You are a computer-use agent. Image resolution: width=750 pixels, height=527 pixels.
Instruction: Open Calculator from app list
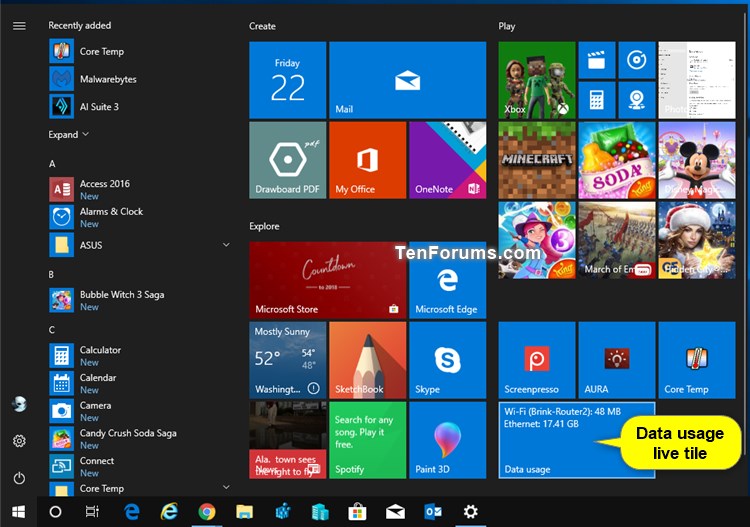tap(139, 356)
